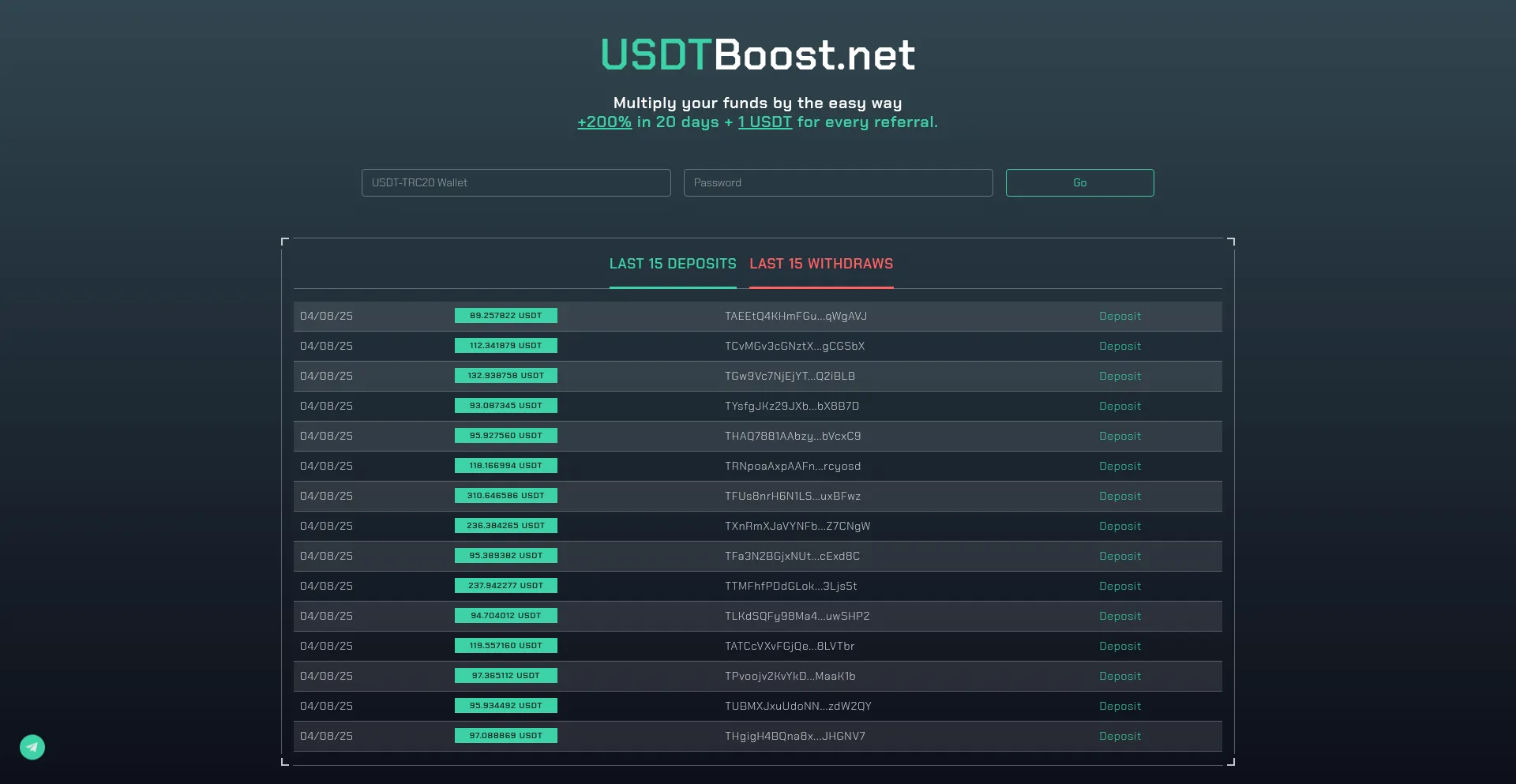
Task: Click wallet address TAEEtQ4KHmFGu...qWgAVJ
Action: [796, 316]
